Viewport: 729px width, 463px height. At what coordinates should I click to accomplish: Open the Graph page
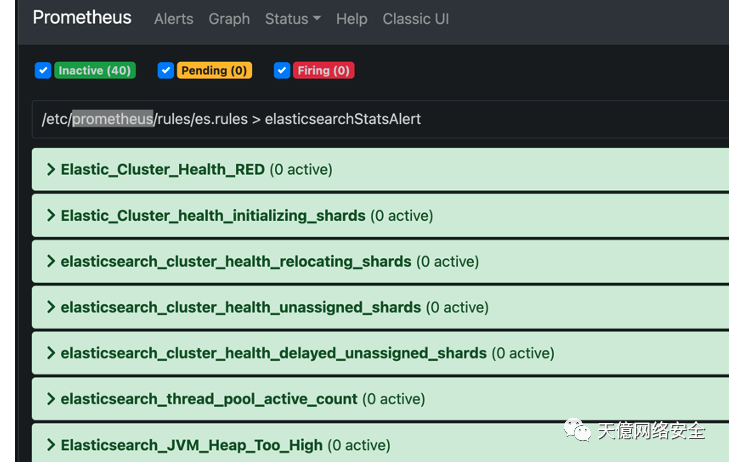tap(229, 19)
